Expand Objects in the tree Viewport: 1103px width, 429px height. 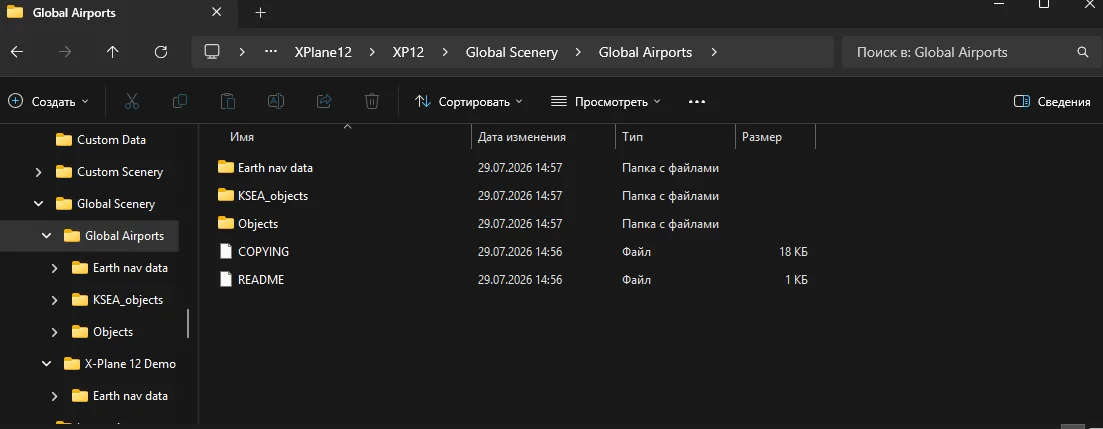(x=55, y=332)
